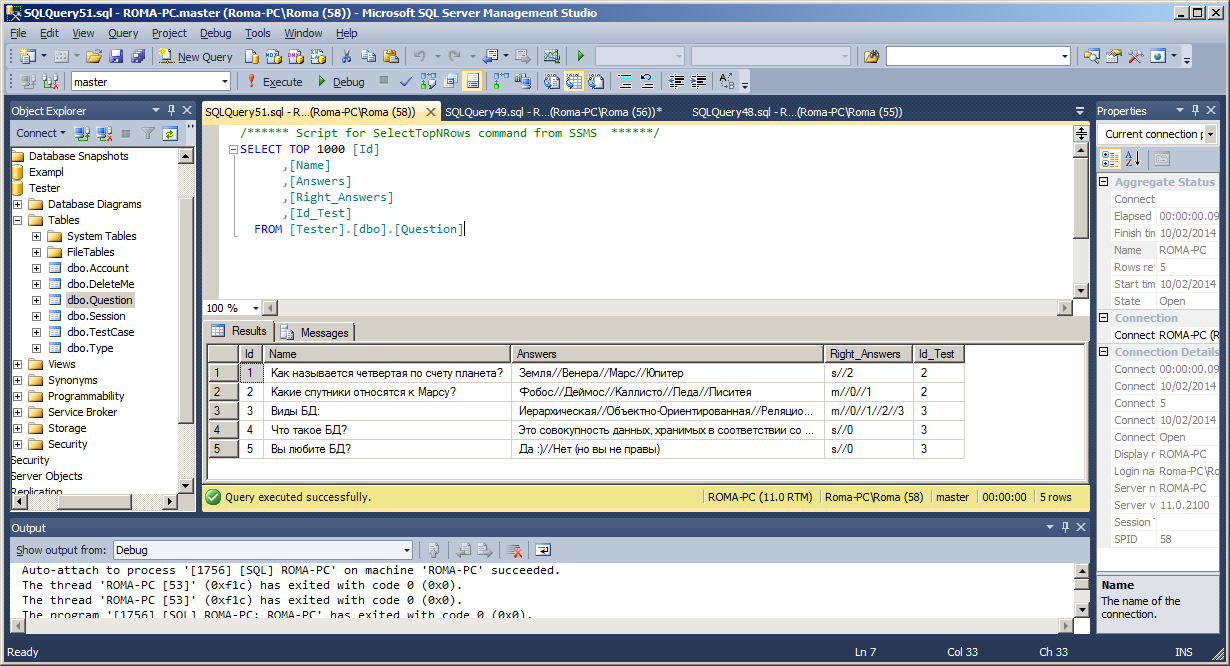
Task: Click the Change Connection icon
Action: pos(49,82)
